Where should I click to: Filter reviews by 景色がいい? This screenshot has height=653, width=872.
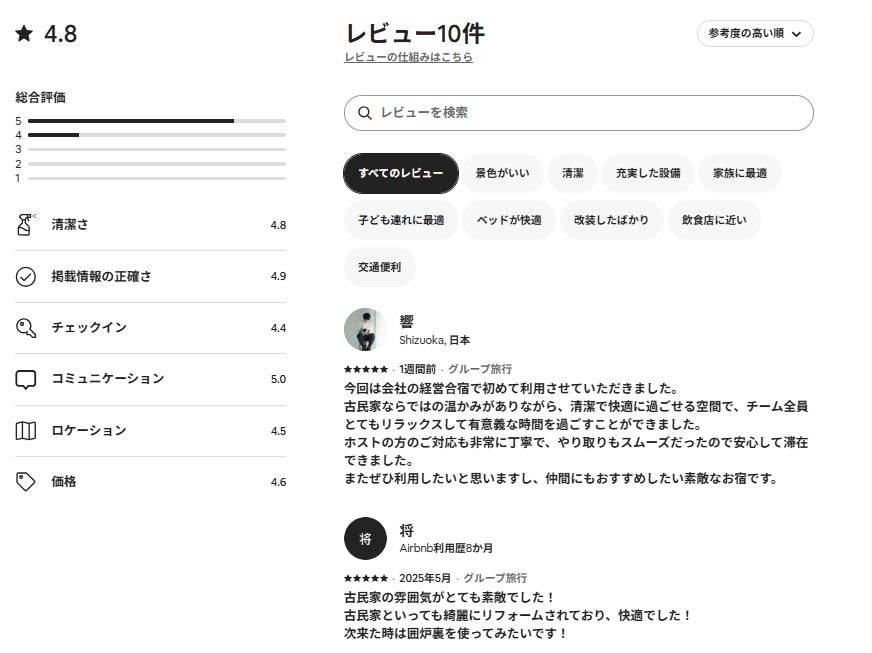(503, 173)
